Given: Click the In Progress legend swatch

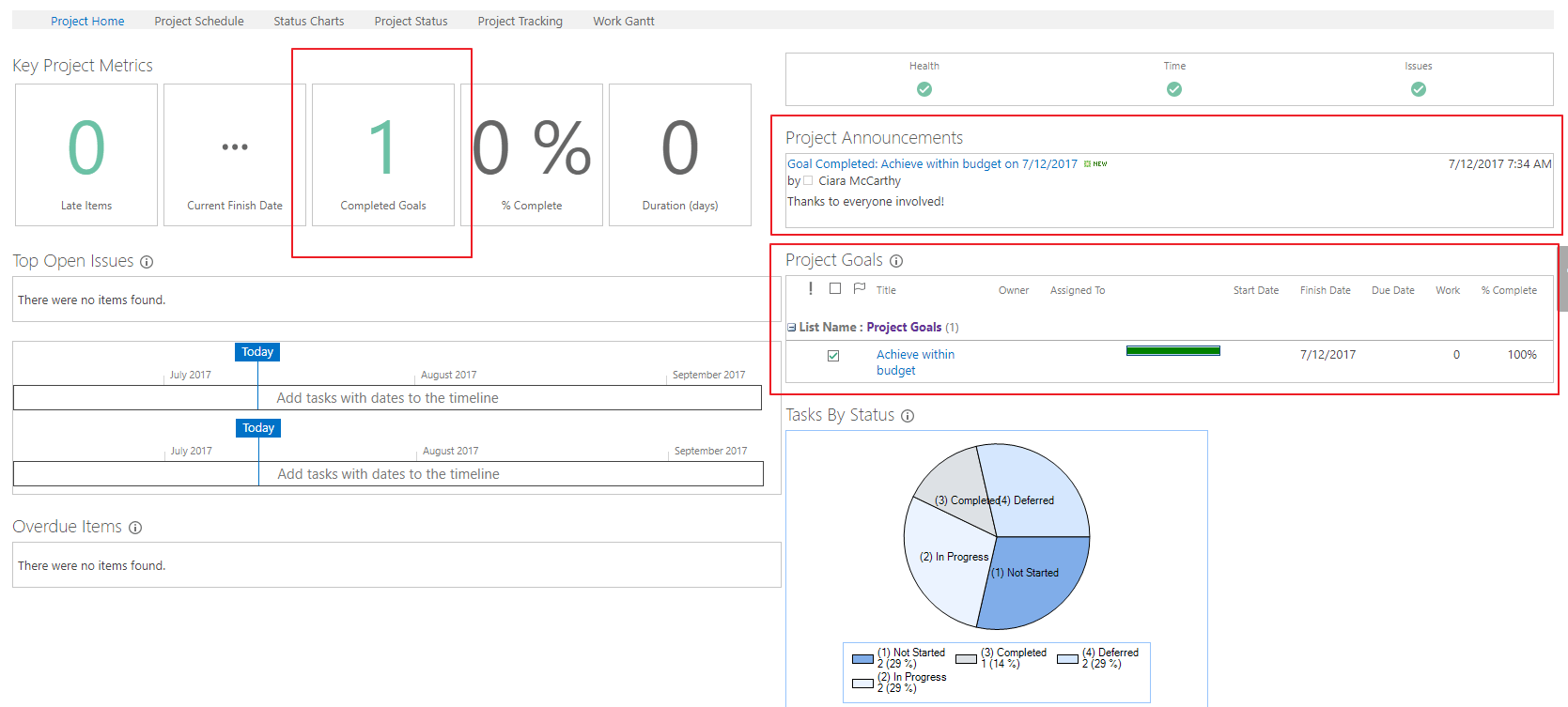Looking at the screenshot, I should pyautogui.click(x=862, y=684).
